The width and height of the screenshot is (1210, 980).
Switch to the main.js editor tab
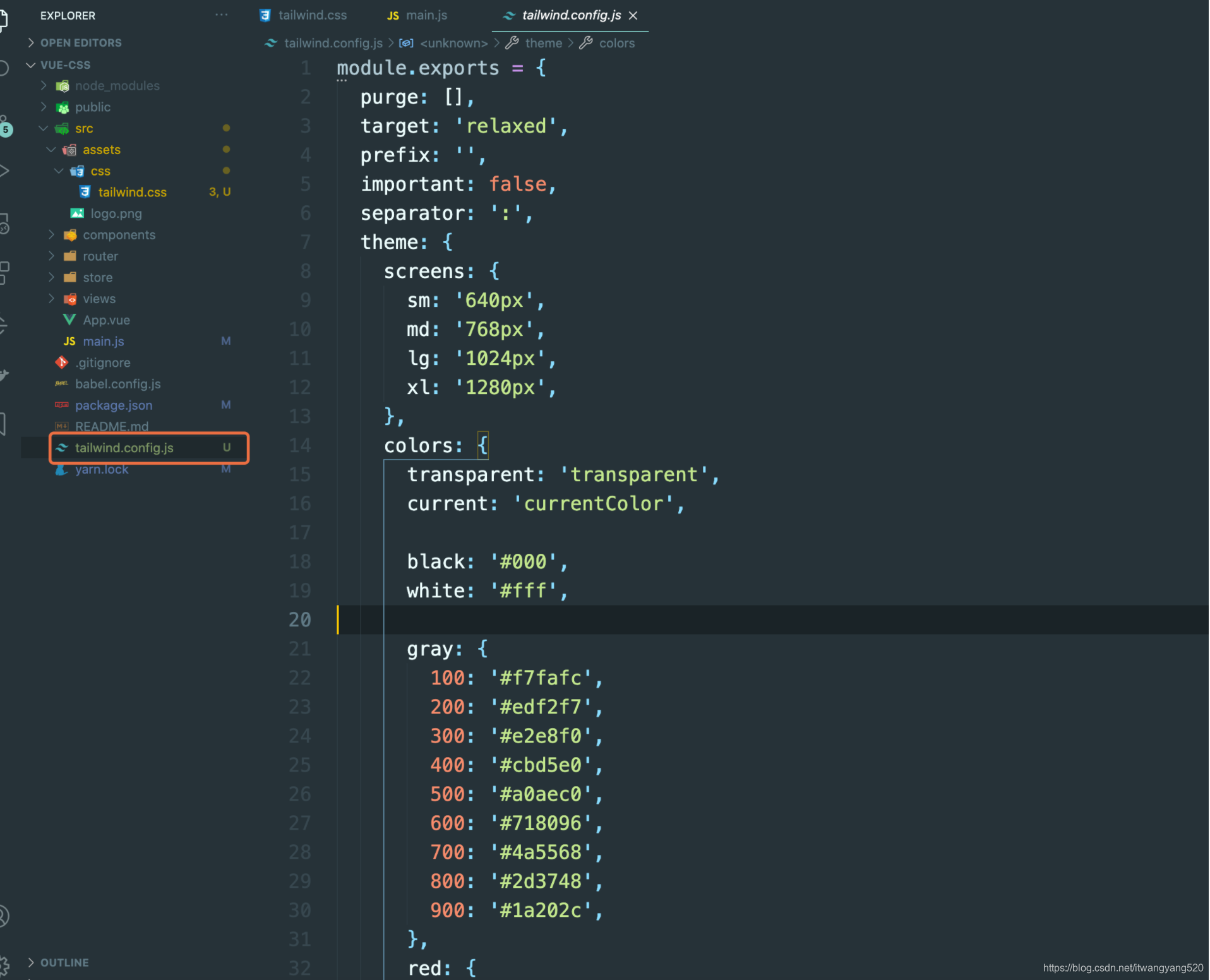pyautogui.click(x=417, y=15)
